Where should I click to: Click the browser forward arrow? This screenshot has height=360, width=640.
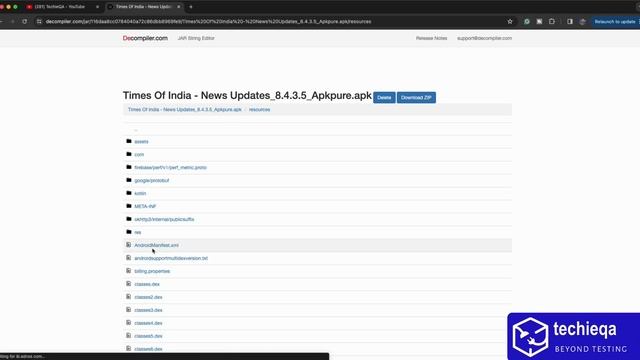click(13, 22)
